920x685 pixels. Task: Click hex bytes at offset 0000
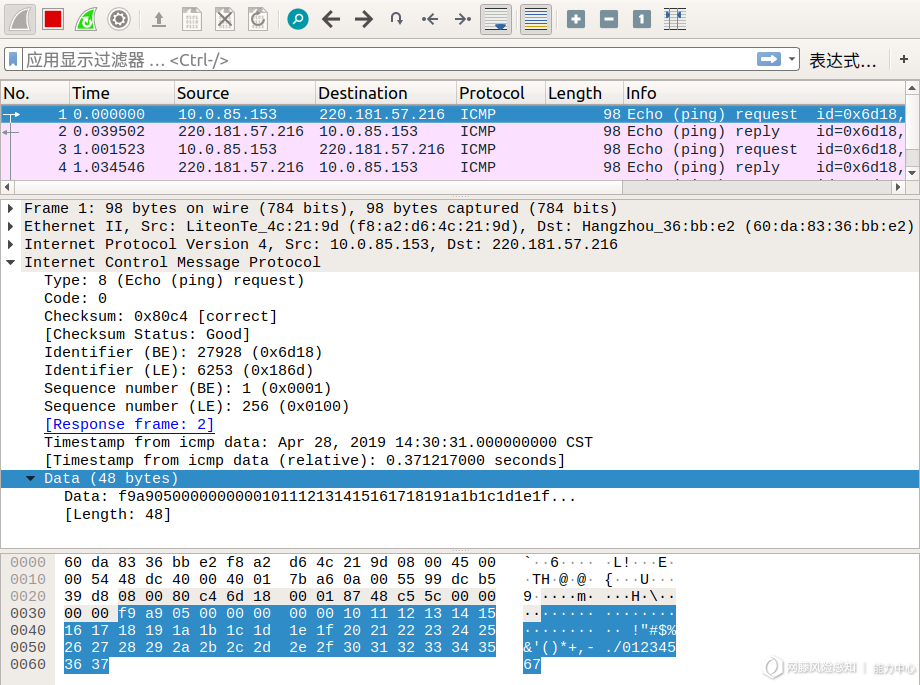point(279,562)
